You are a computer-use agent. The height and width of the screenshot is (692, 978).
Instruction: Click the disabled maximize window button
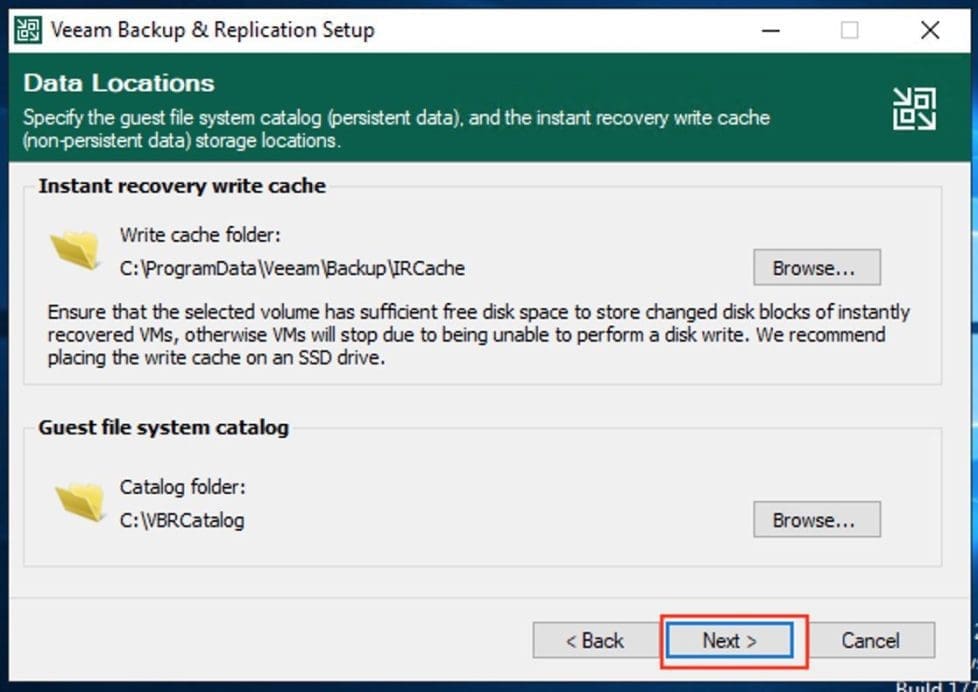tap(849, 30)
